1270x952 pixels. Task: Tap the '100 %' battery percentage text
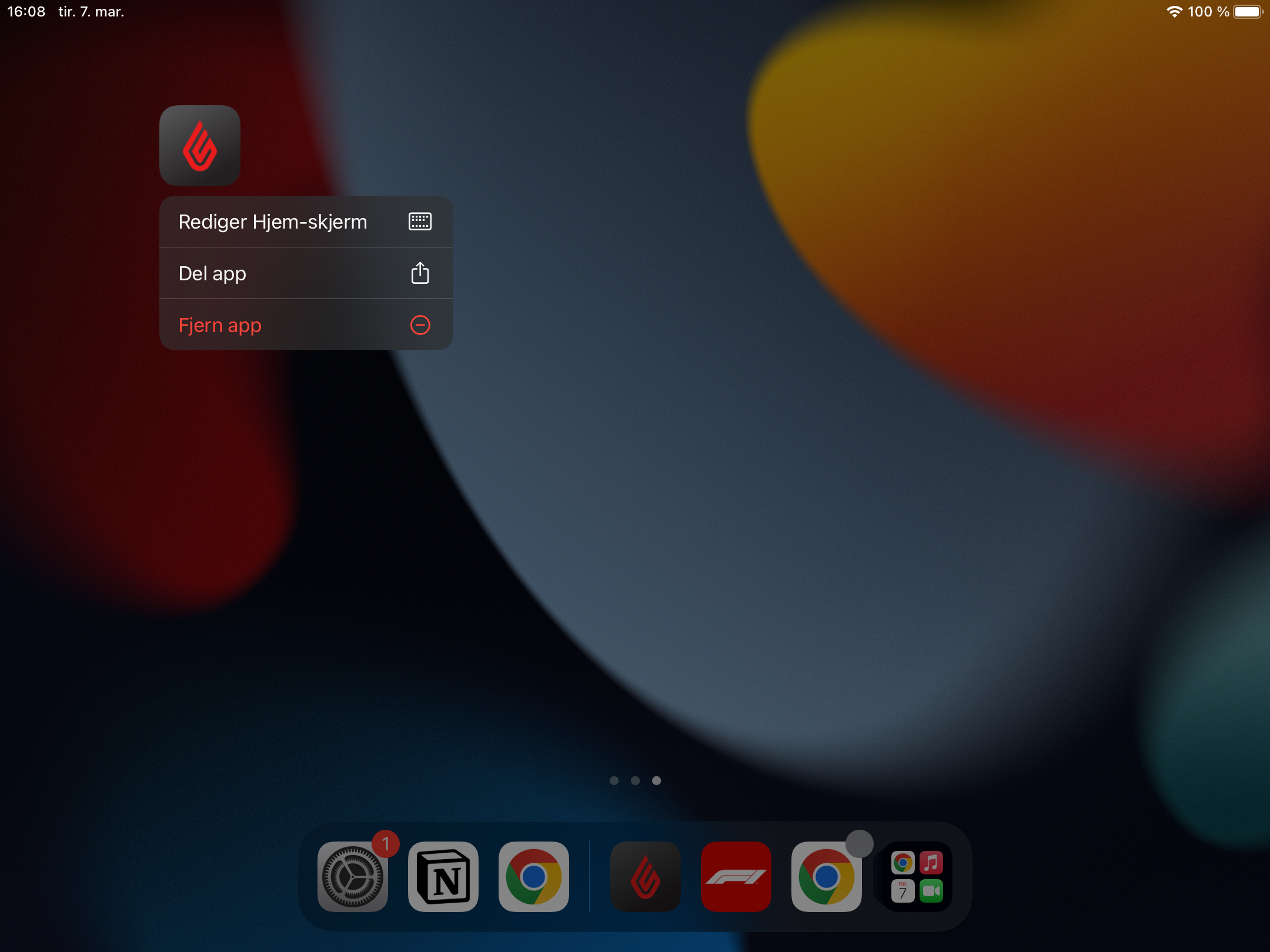tap(1208, 12)
